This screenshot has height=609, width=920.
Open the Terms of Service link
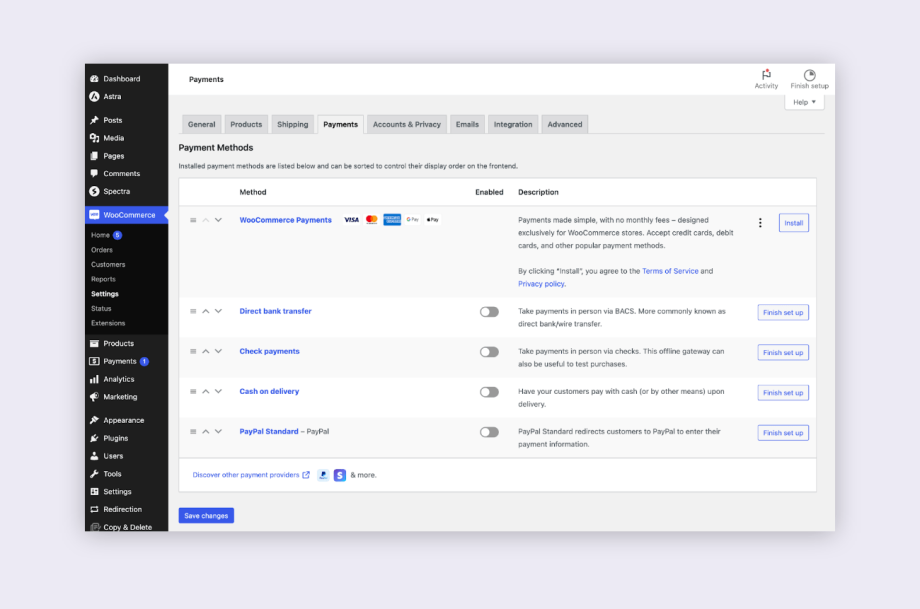(x=670, y=271)
